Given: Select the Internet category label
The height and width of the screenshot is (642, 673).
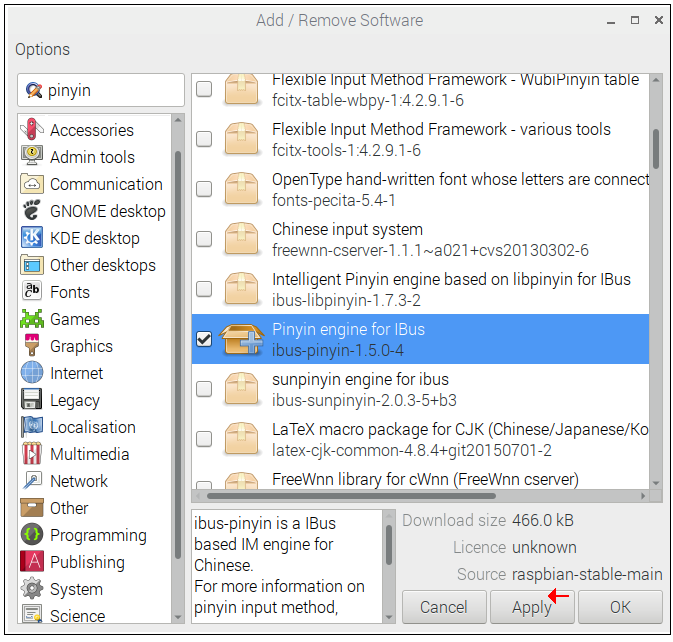Looking at the screenshot, I should click(76, 373).
